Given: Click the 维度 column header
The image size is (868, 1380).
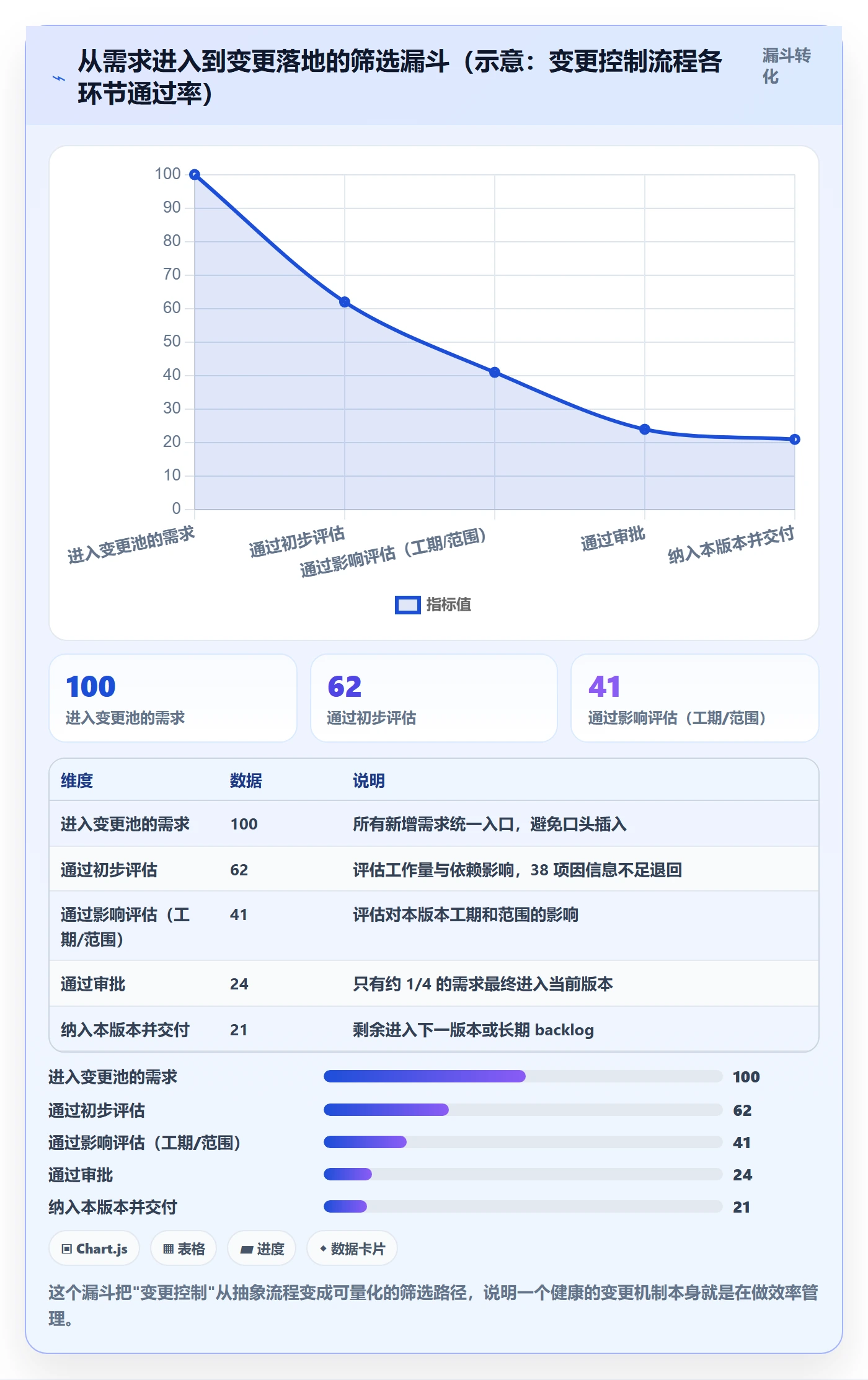Looking at the screenshot, I should (77, 781).
